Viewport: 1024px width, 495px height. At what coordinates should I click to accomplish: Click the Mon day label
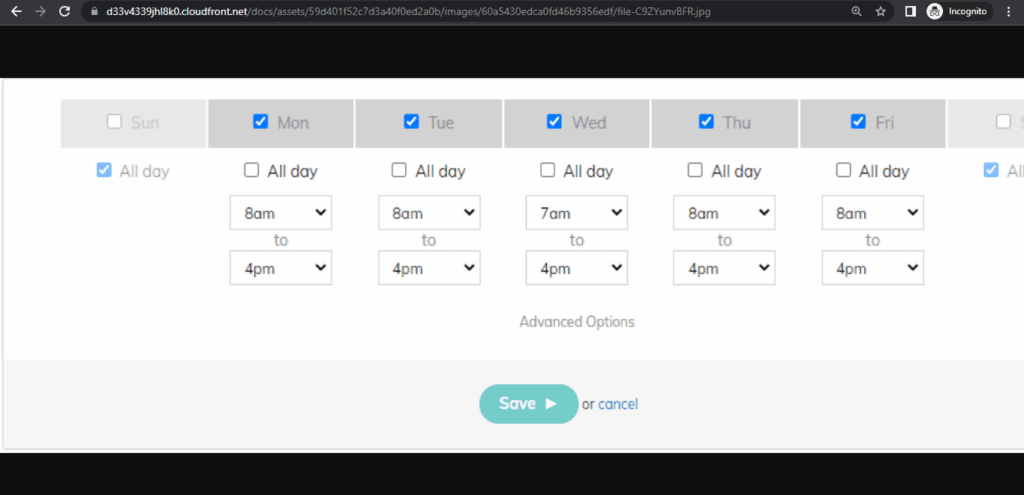[293, 123]
